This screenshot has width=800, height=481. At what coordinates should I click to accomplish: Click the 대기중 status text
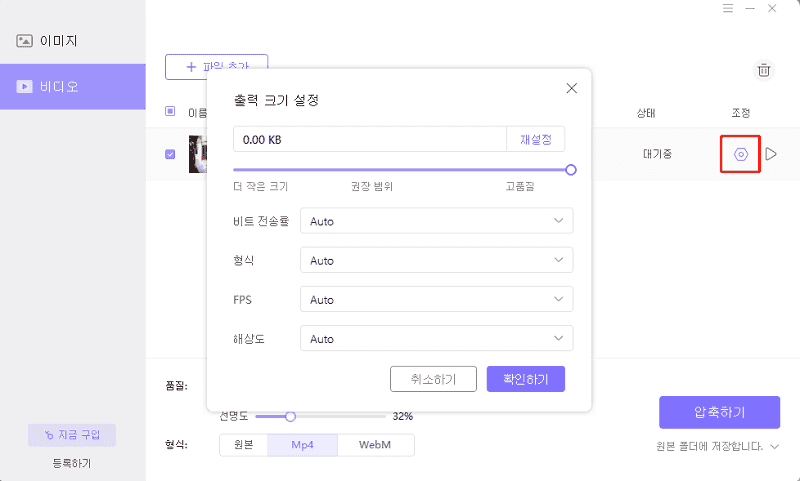coord(657,154)
